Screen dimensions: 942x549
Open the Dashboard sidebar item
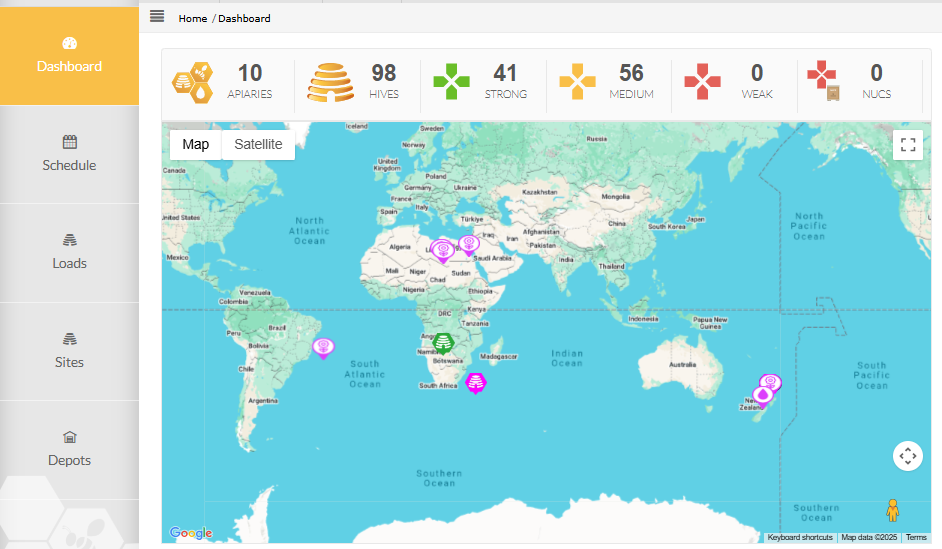pos(69,56)
